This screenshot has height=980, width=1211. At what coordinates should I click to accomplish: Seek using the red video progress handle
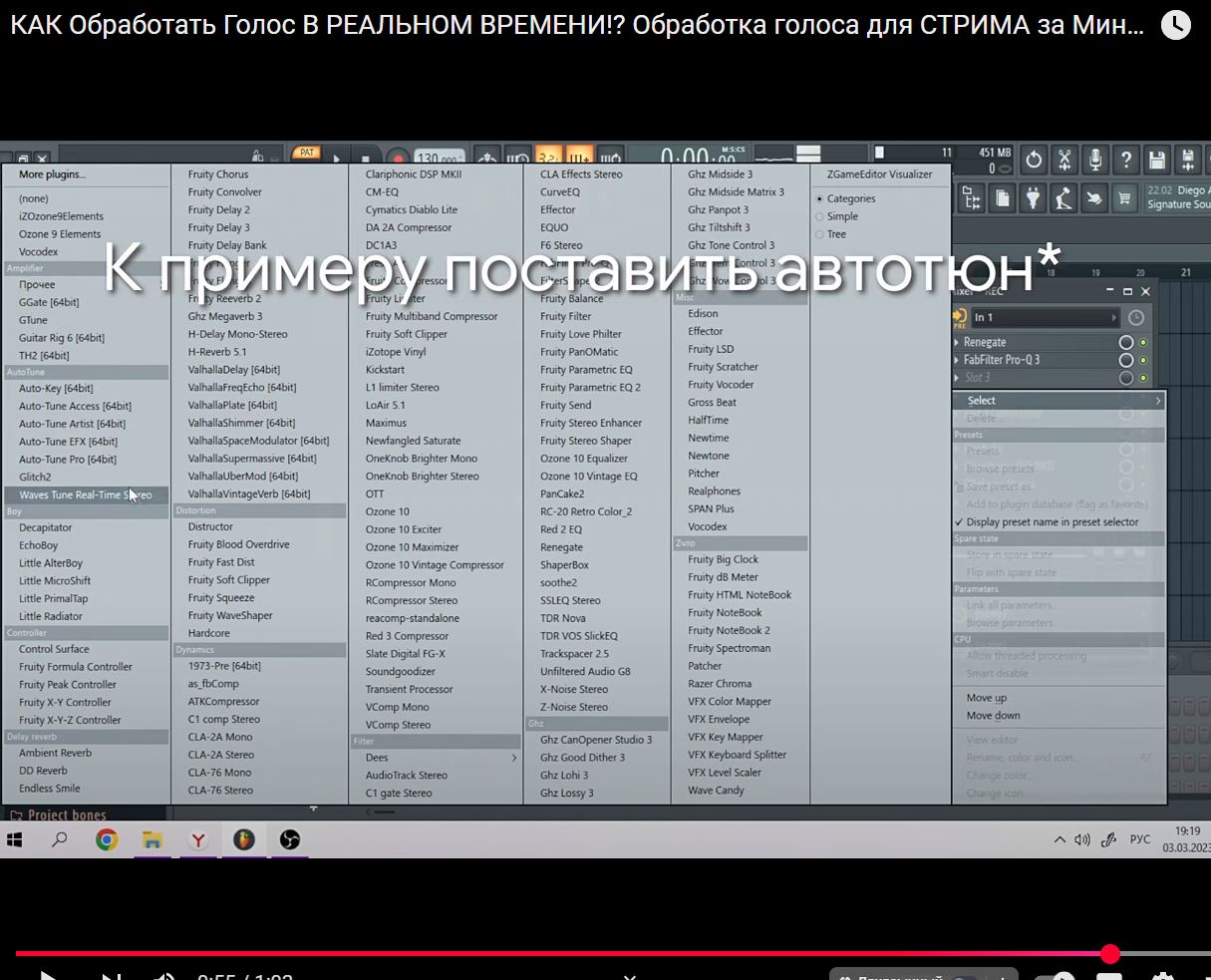(x=1110, y=954)
